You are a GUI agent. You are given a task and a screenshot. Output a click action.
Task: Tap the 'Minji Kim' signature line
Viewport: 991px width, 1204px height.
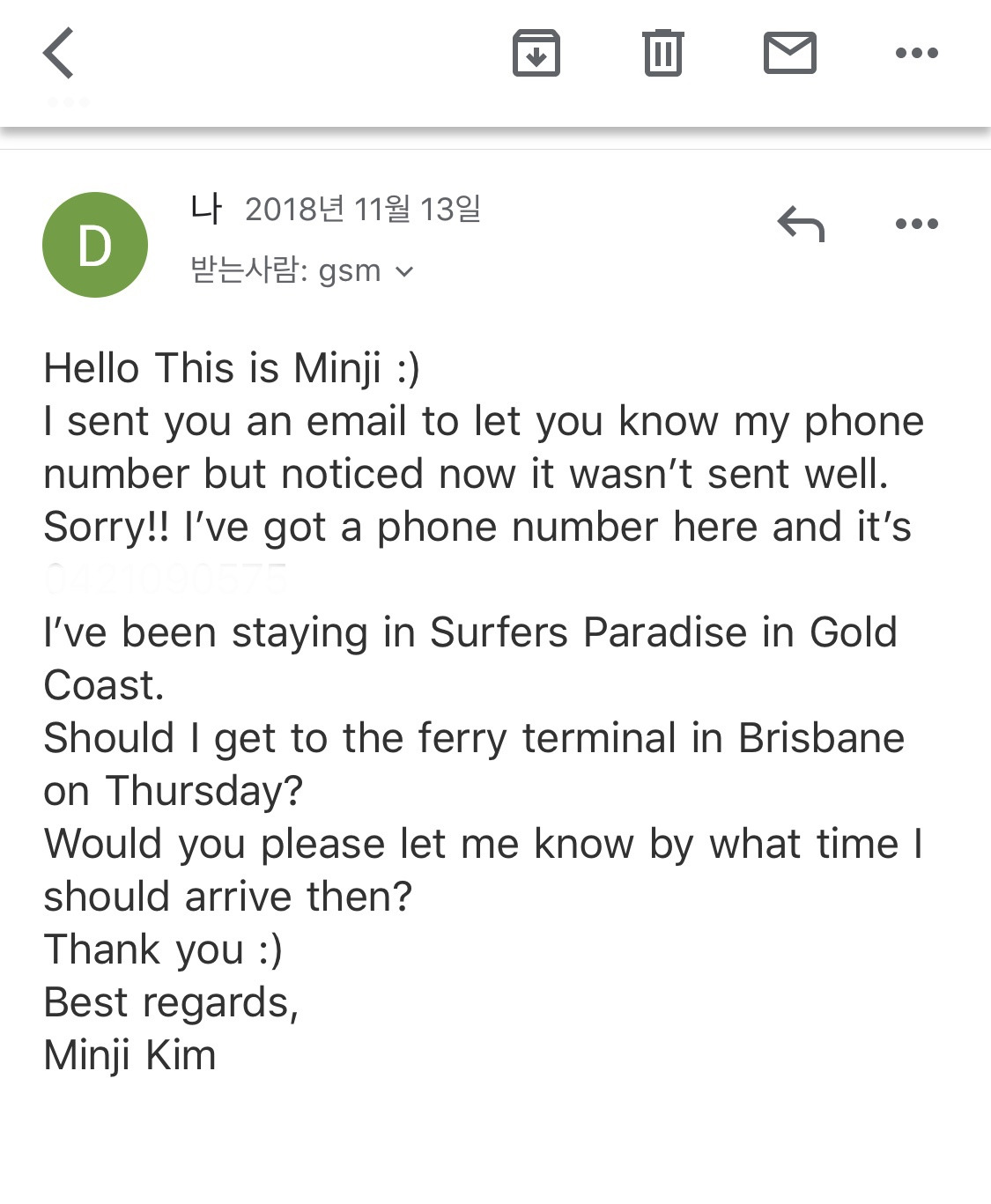pyautogui.click(x=130, y=1055)
